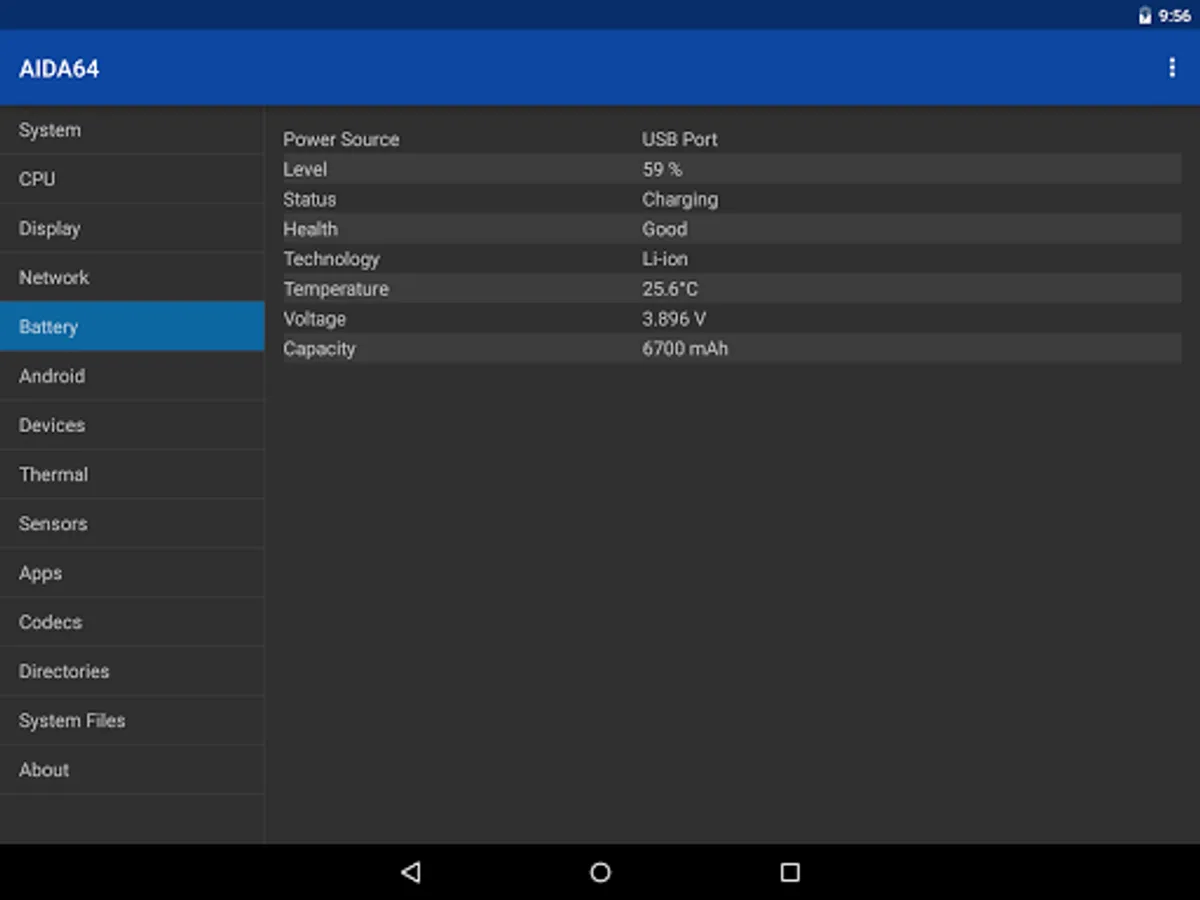The image size is (1200, 900).
Task: Tap the recent apps square button
Action: click(790, 872)
